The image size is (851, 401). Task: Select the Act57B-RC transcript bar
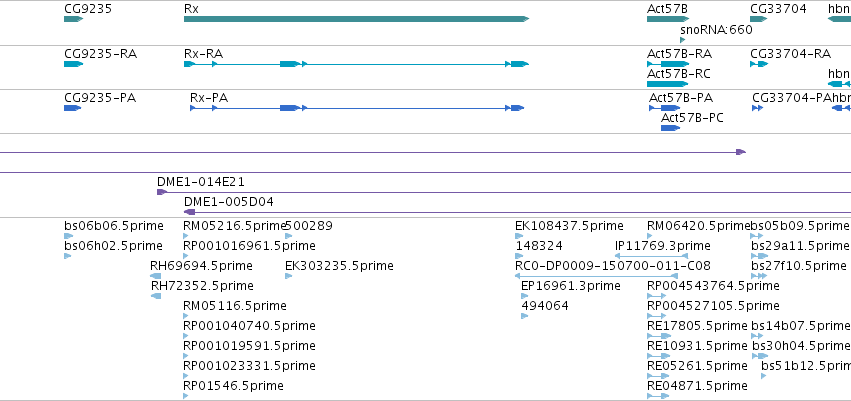(x=667, y=84)
